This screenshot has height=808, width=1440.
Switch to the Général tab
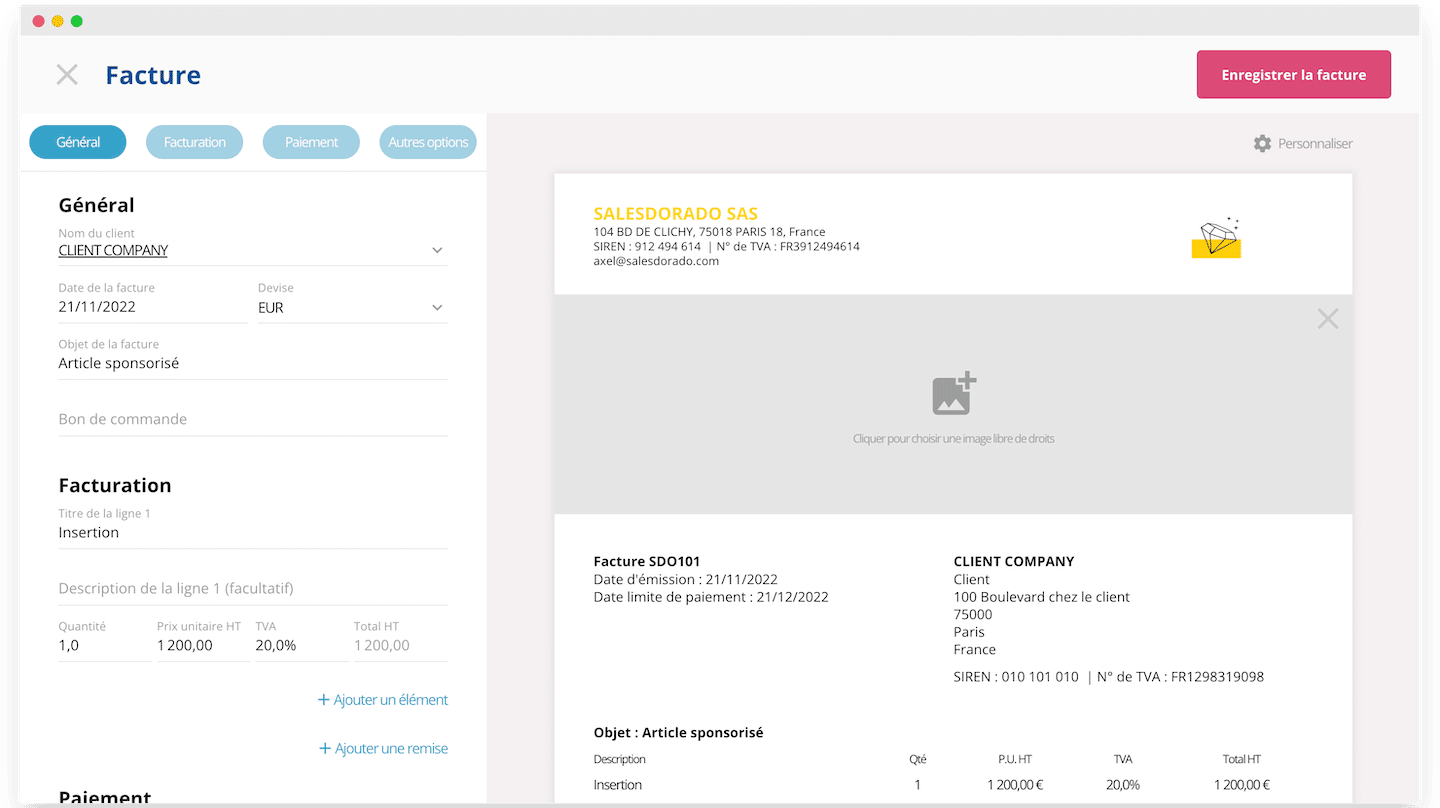click(78, 142)
